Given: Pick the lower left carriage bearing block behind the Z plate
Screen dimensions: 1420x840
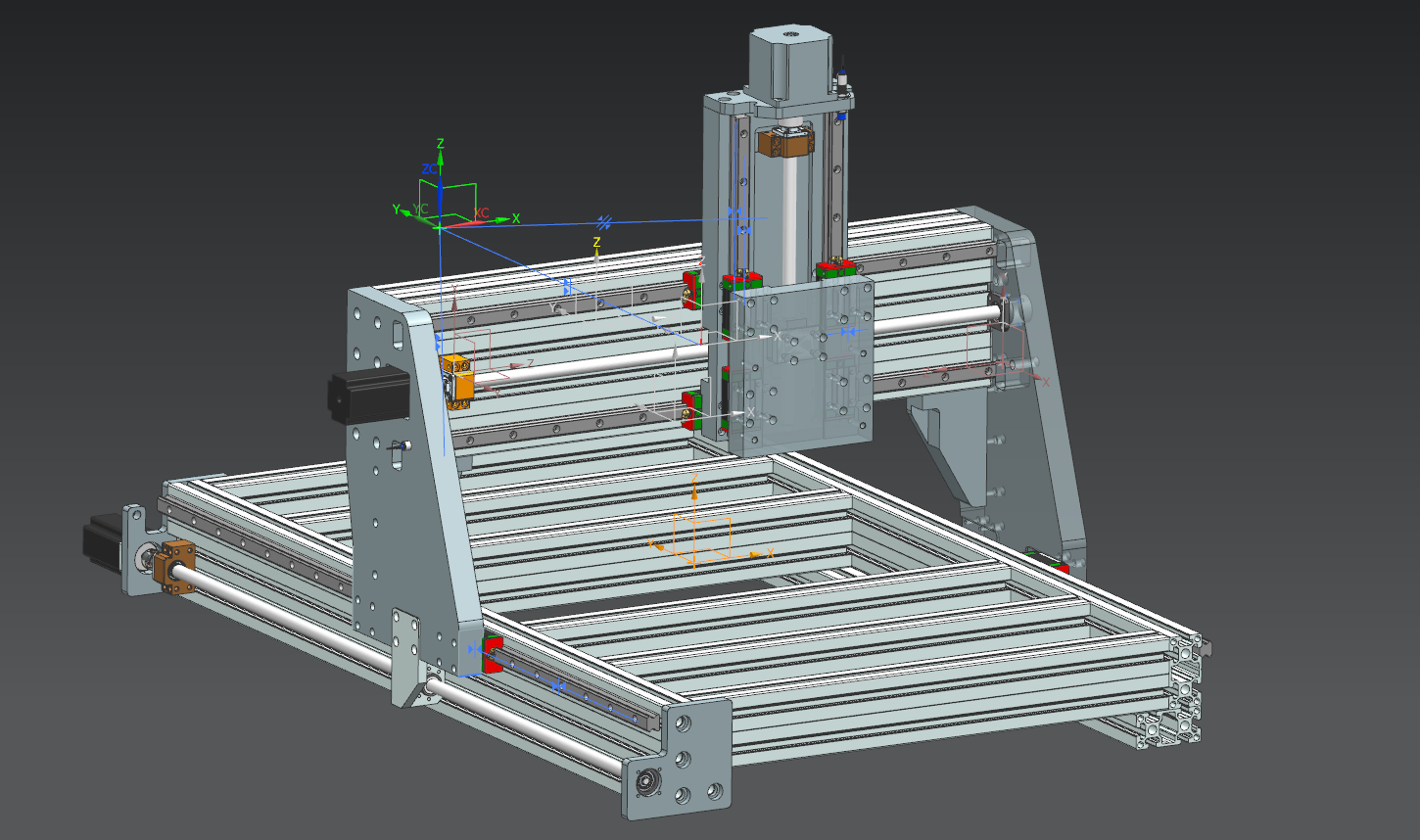Looking at the screenshot, I should 692,410.
